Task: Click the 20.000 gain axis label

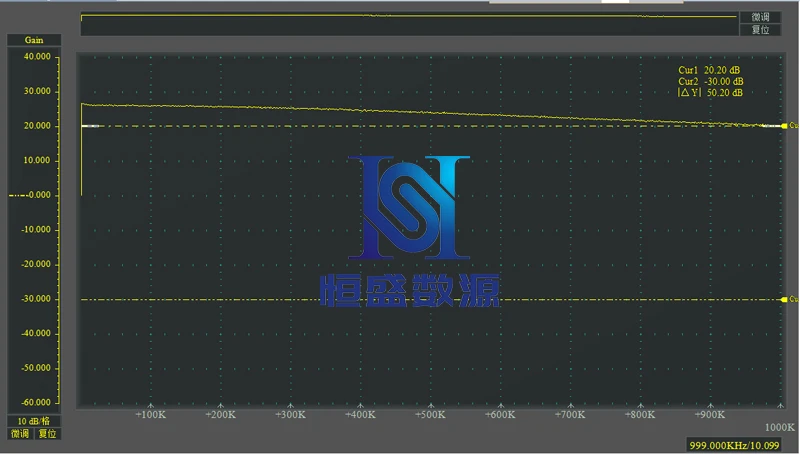Action: (37, 126)
